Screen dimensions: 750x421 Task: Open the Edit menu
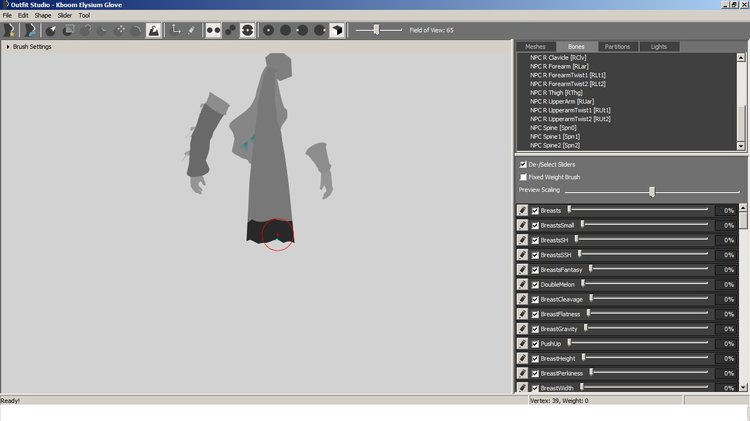(23, 15)
